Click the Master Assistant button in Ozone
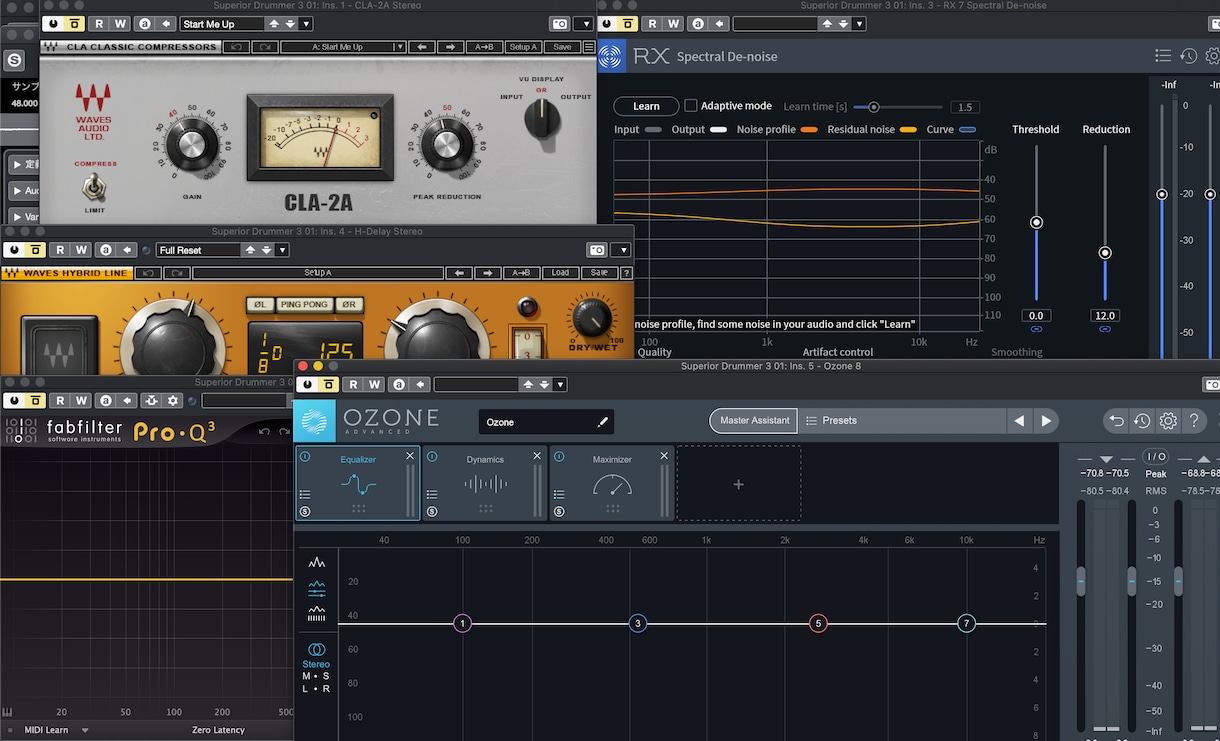Screen dimensions: 1220x741 click(755, 421)
